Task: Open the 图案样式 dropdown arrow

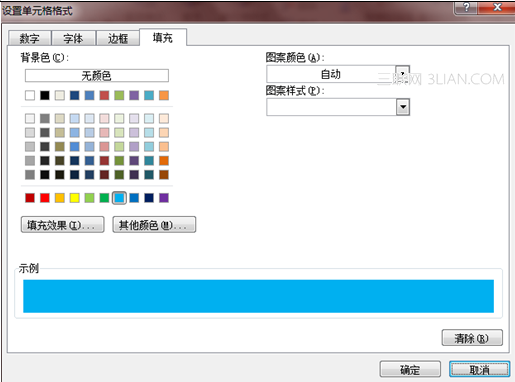Action: (403, 107)
